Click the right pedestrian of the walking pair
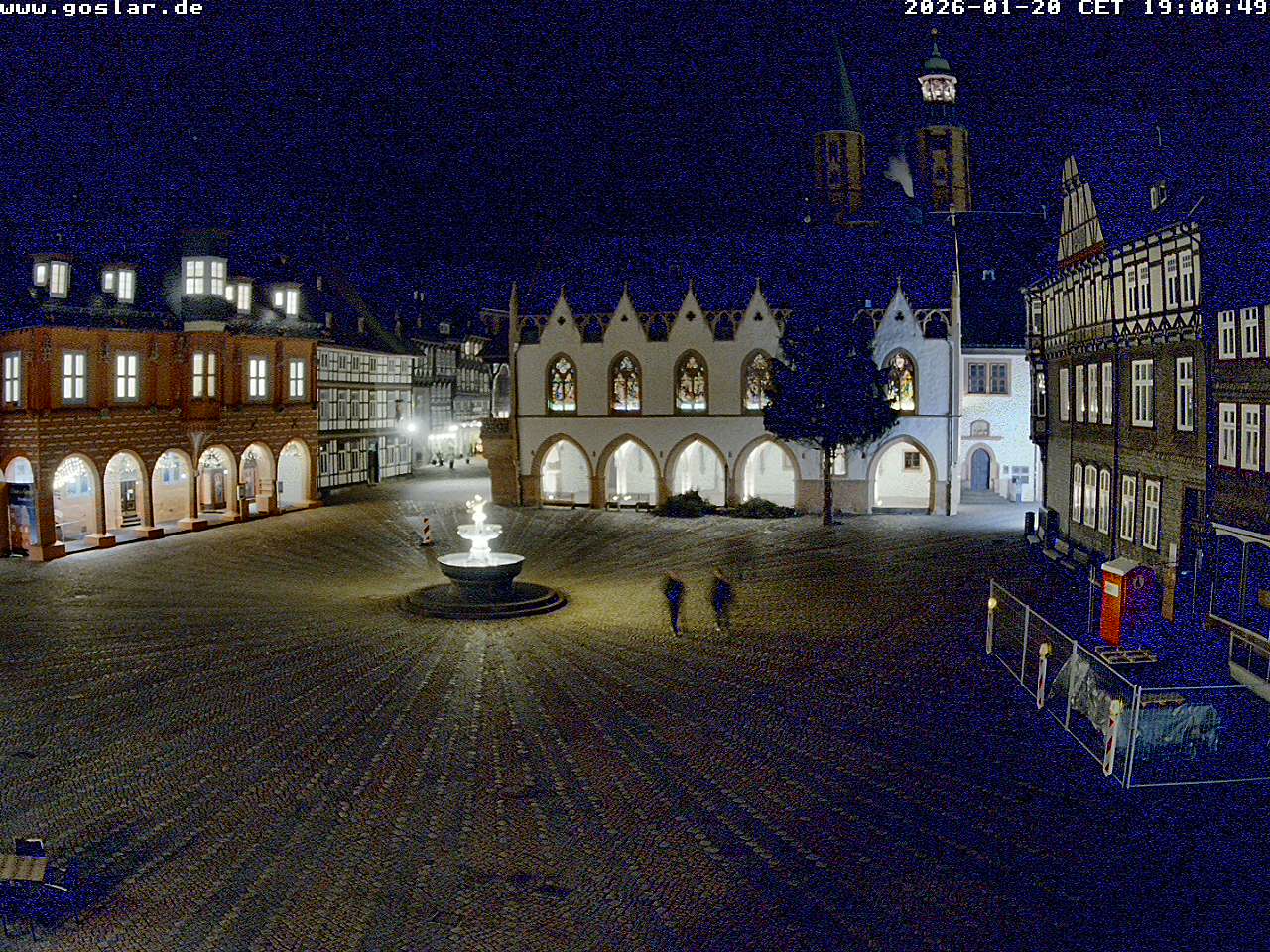The image size is (1270, 952). [721, 599]
